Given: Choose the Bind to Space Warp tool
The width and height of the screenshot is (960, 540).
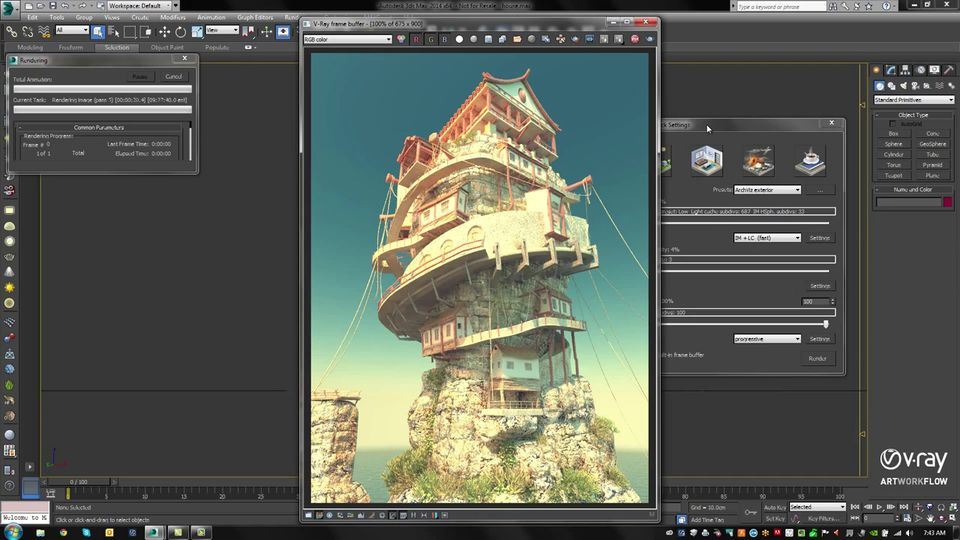Looking at the screenshot, I should pyautogui.click(x=43, y=31).
